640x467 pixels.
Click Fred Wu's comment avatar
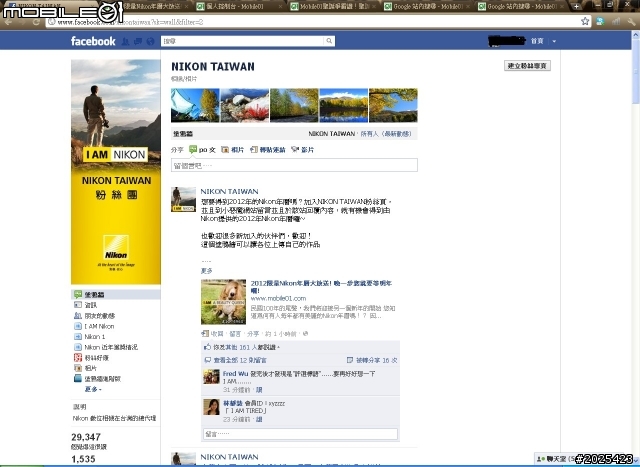point(211,376)
